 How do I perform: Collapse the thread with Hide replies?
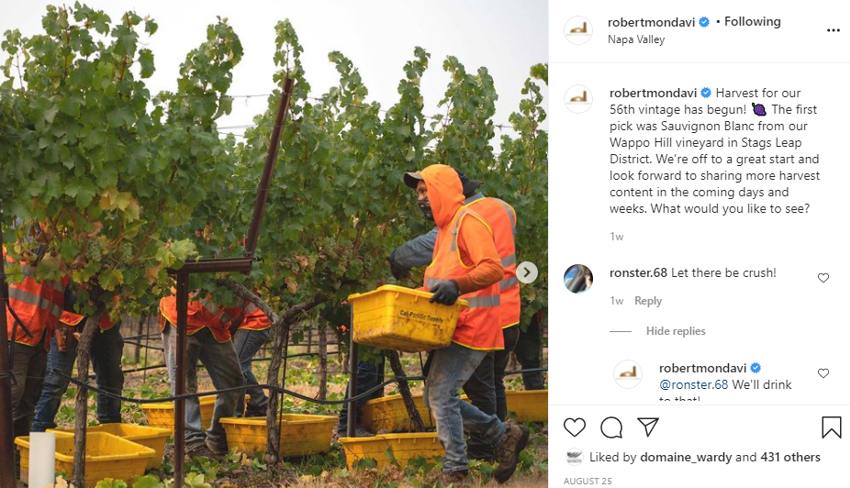[x=675, y=331]
